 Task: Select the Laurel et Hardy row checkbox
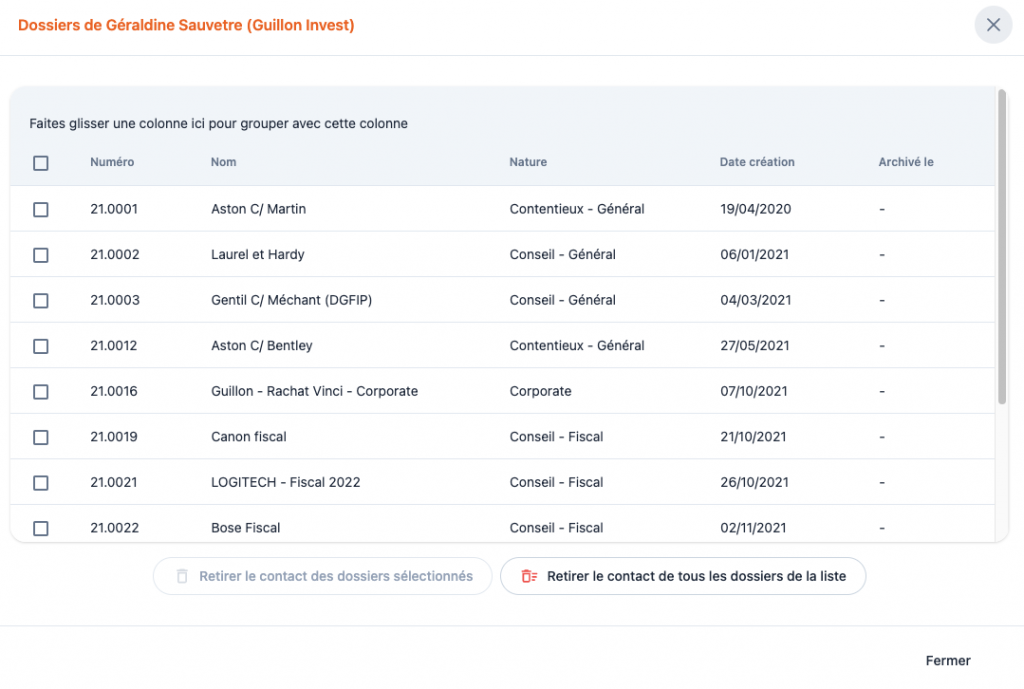[41, 255]
